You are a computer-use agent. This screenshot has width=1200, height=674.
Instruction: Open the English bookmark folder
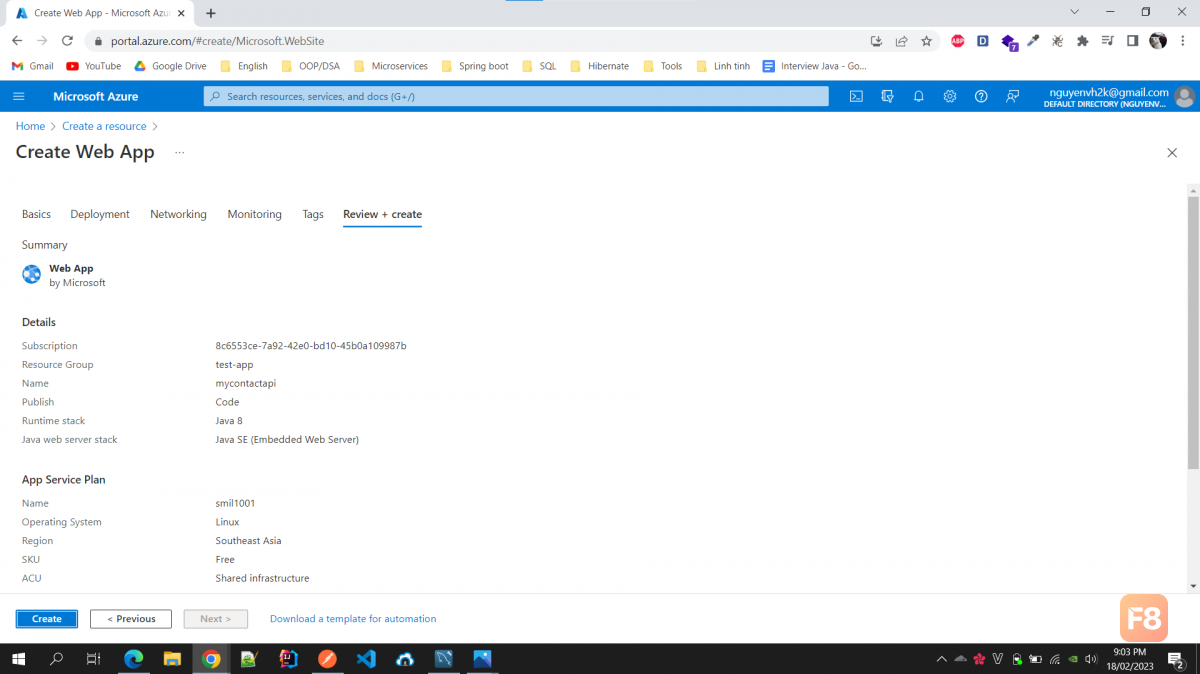coord(243,66)
